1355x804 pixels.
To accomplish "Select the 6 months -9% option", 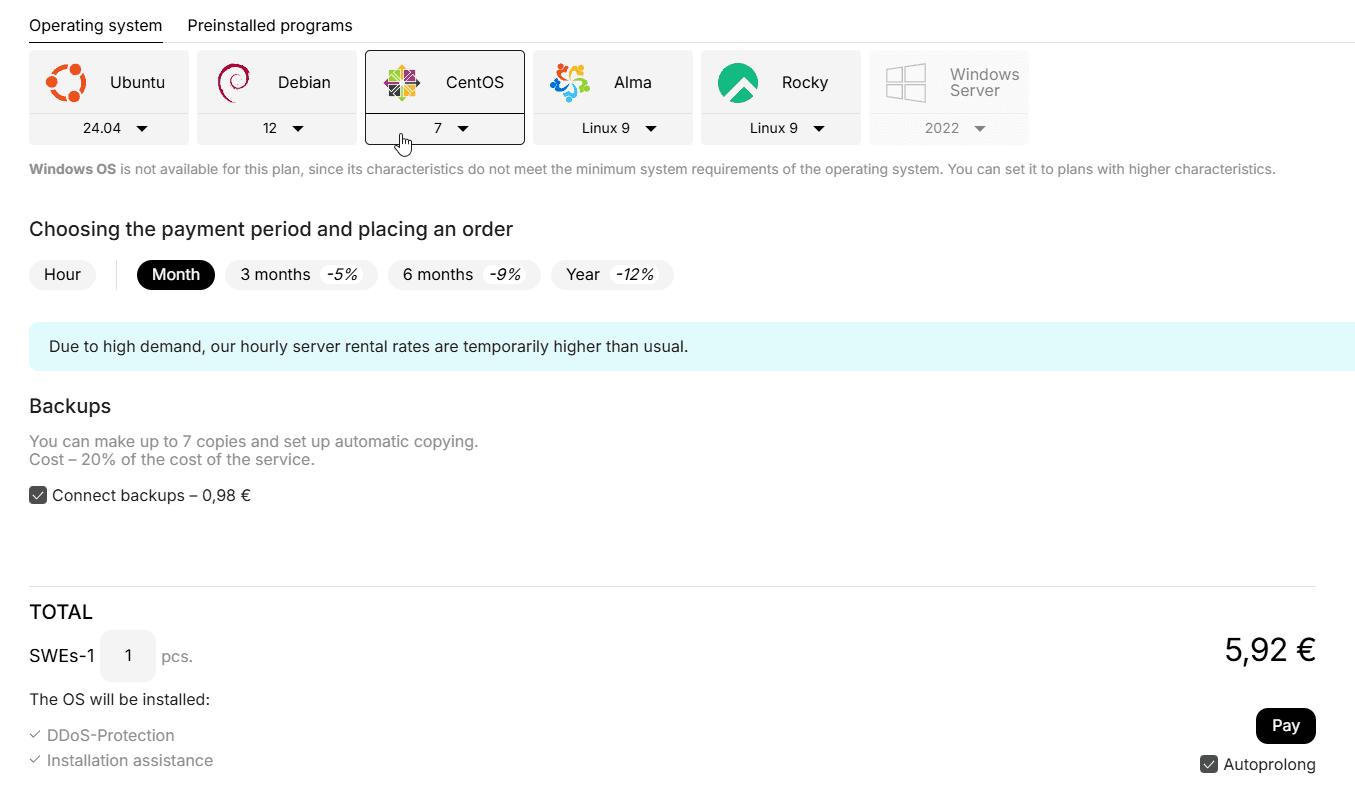I will [x=464, y=275].
